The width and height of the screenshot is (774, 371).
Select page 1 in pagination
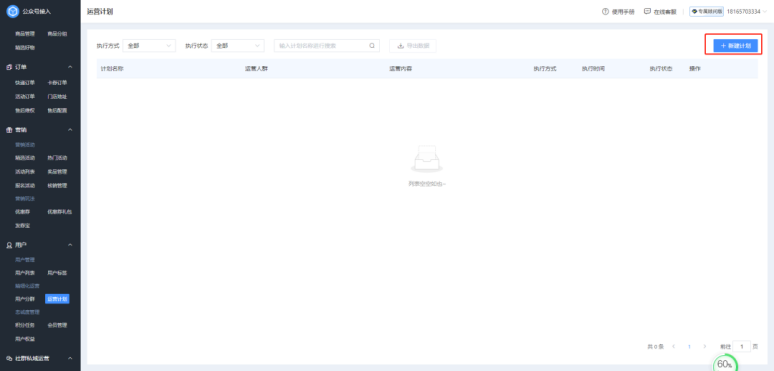pos(689,346)
